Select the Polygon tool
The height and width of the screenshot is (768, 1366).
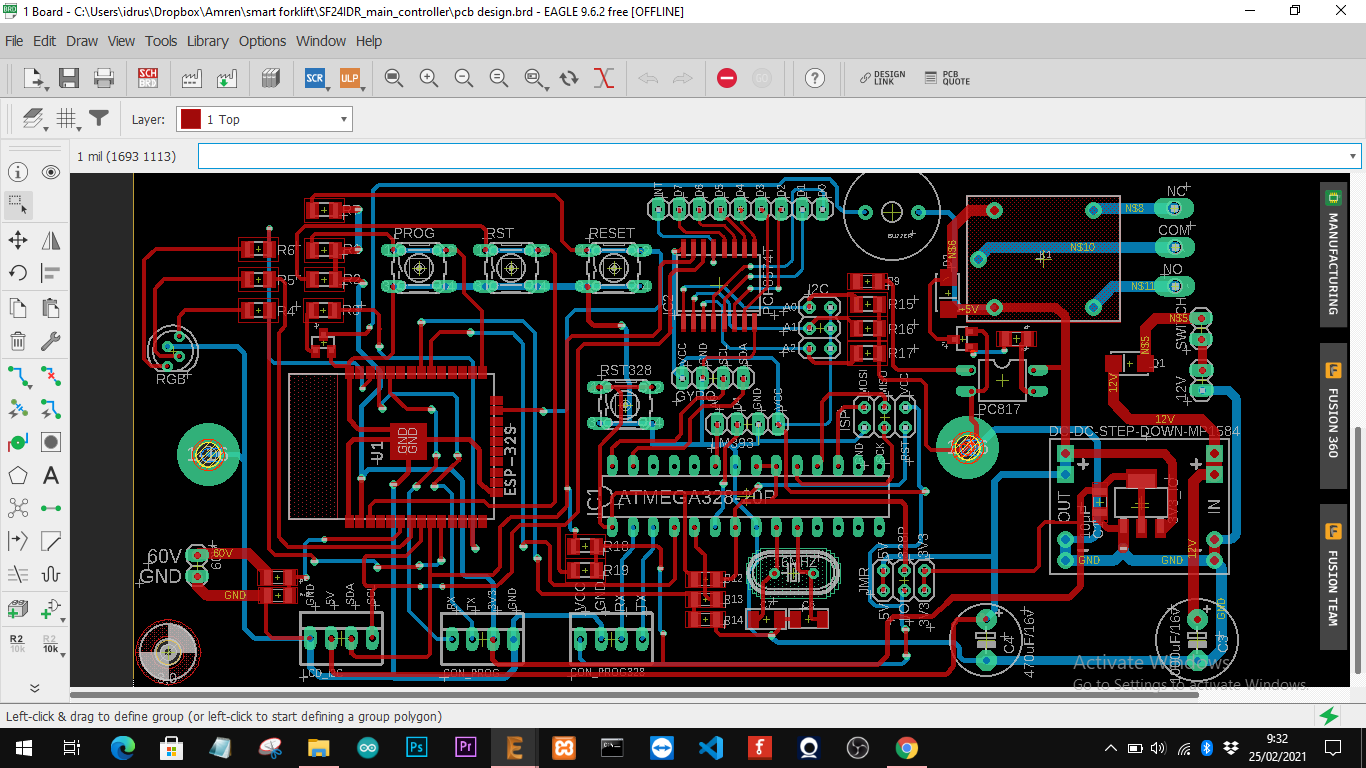(x=18, y=476)
